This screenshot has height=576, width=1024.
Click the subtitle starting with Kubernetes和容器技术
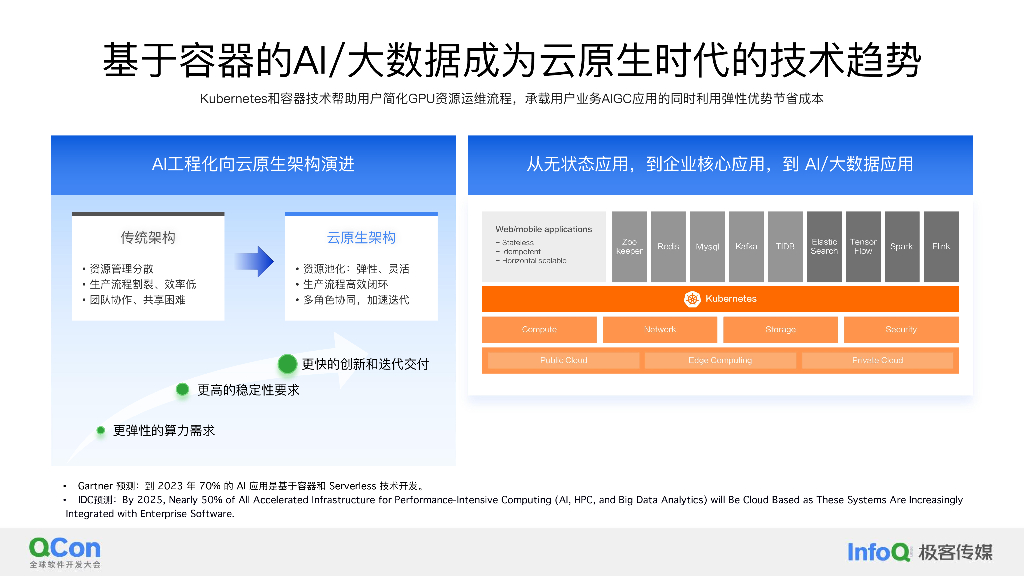tap(512, 99)
